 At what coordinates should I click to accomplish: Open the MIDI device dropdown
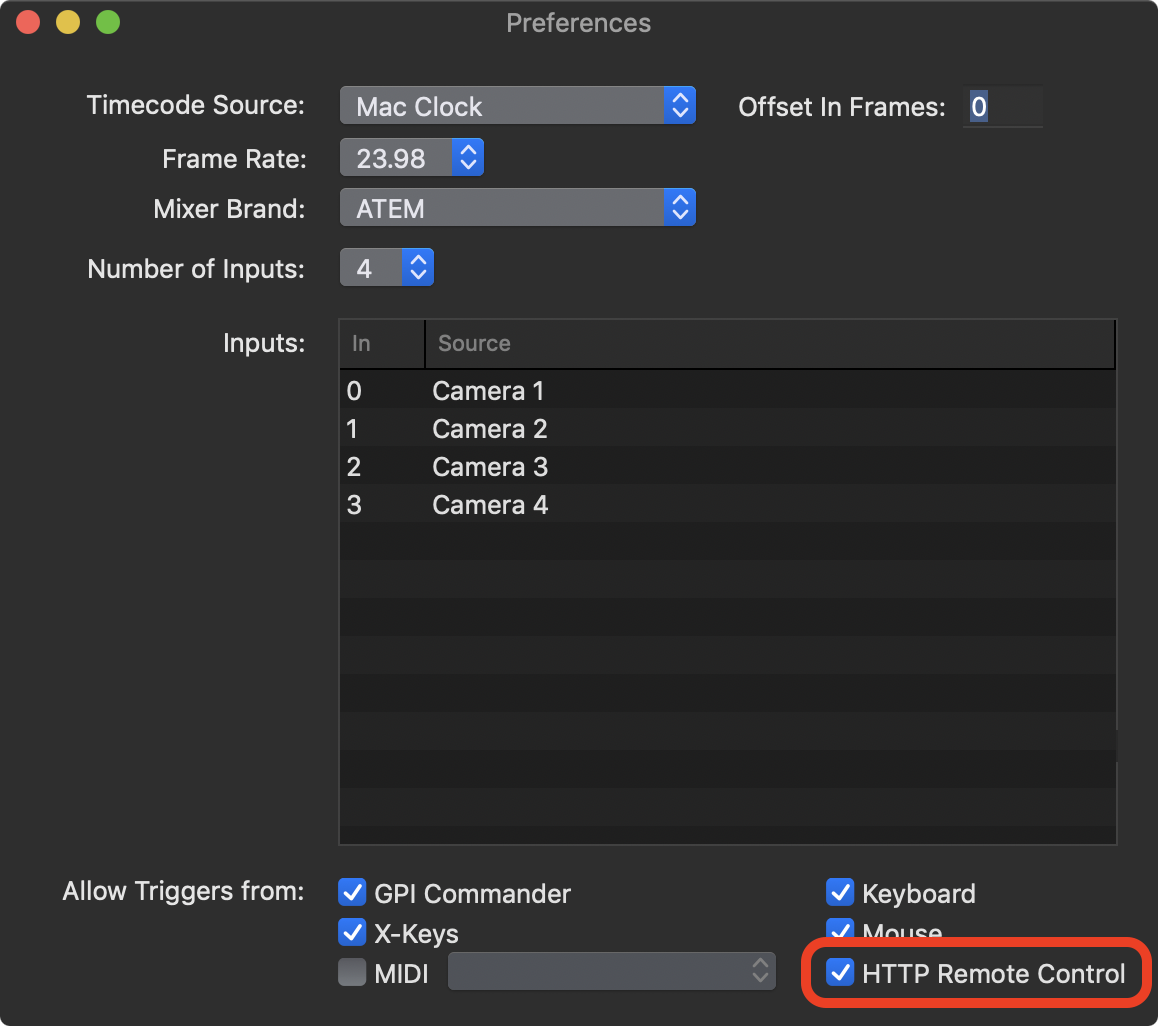[x=611, y=971]
